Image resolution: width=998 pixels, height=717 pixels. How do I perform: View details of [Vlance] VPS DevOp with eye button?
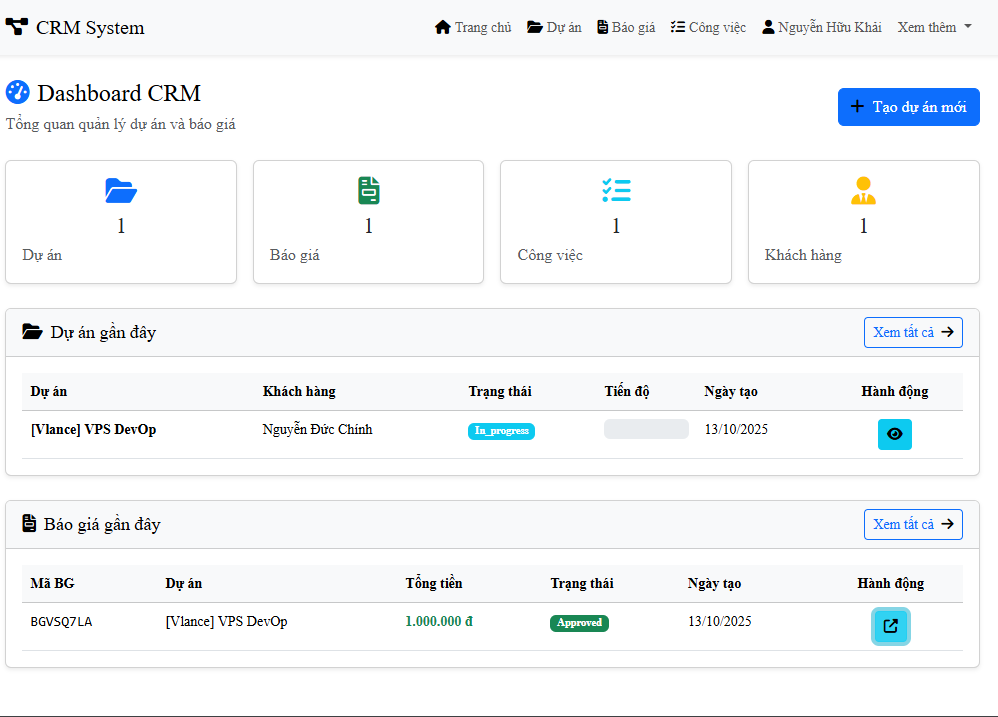894,434
